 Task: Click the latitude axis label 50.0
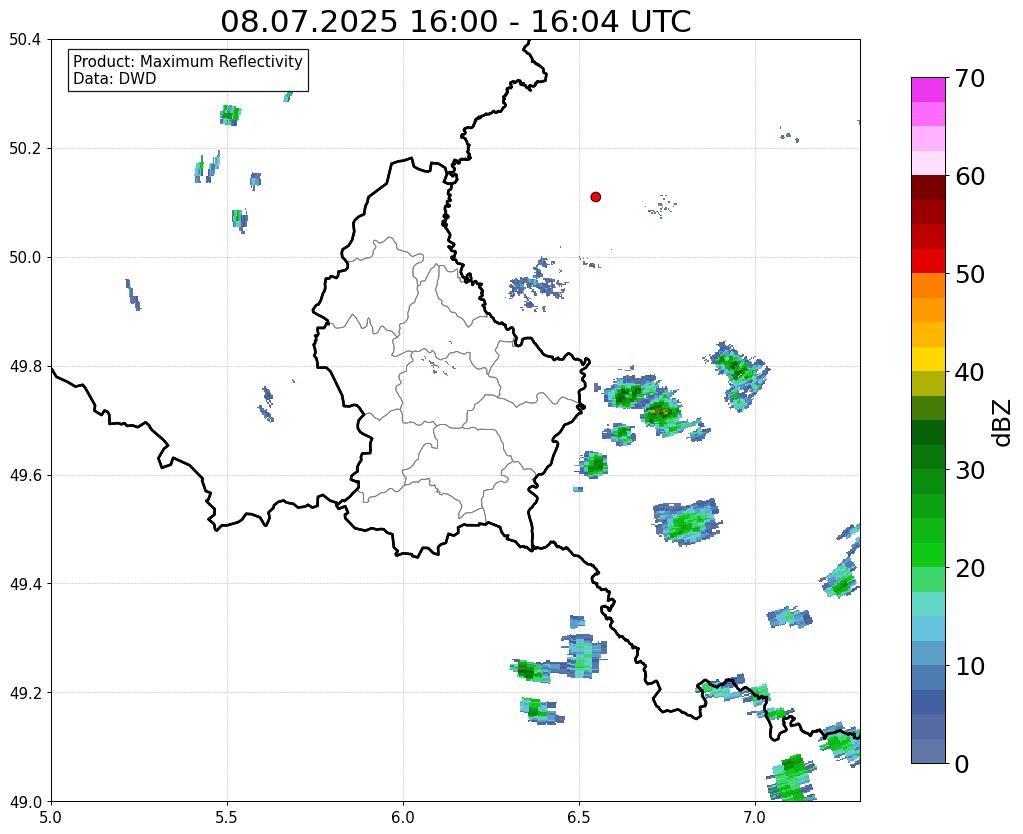click(25, 258)
